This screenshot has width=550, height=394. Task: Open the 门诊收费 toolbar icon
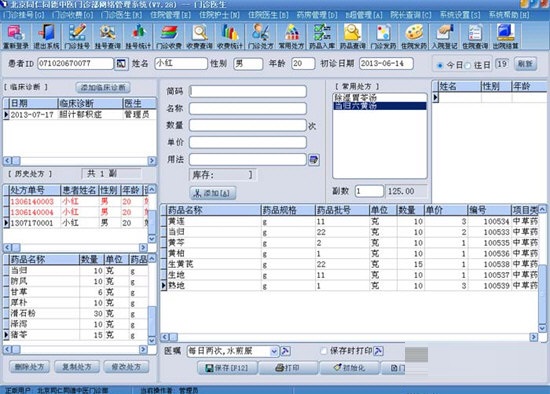point(169,36)
